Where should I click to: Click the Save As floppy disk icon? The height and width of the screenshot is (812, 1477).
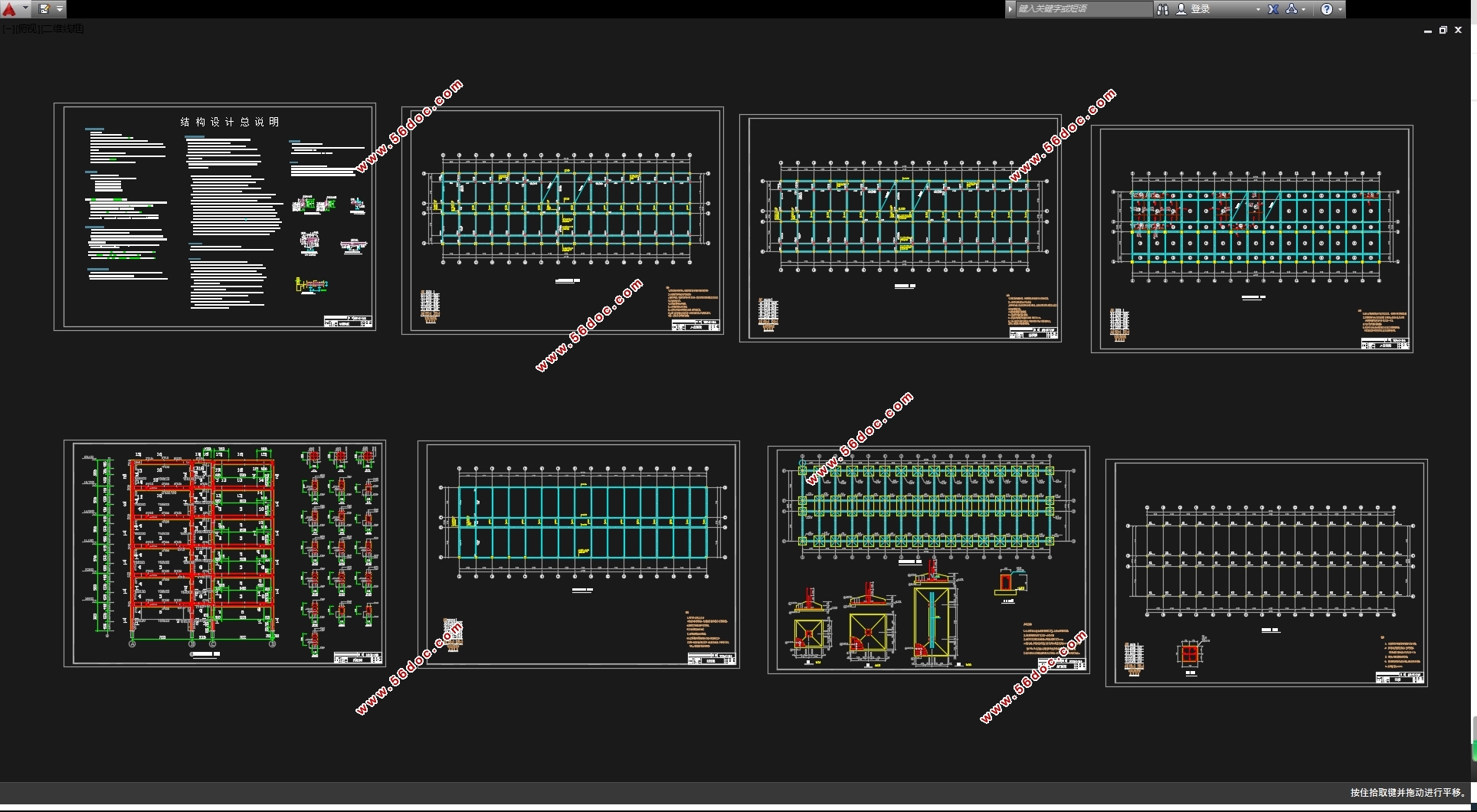coord(44,9)
